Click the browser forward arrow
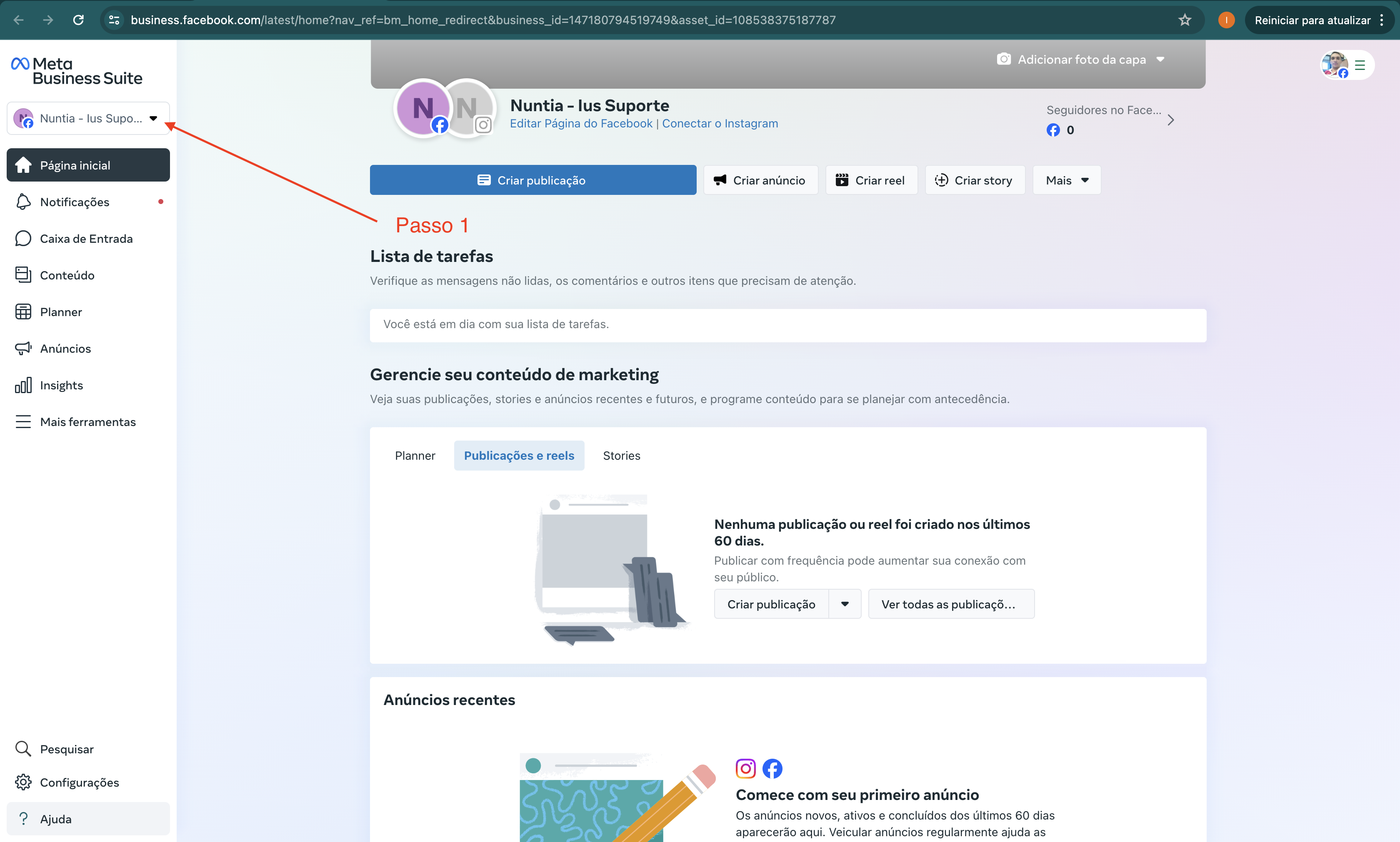1400x842 pixels. [x=48, y=20]
